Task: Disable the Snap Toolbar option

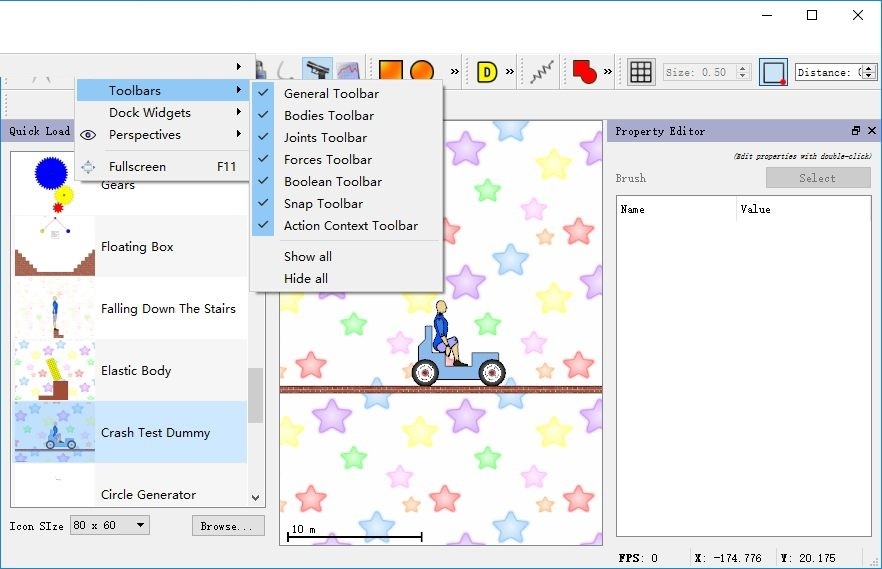Action: (x=323, y=204)
